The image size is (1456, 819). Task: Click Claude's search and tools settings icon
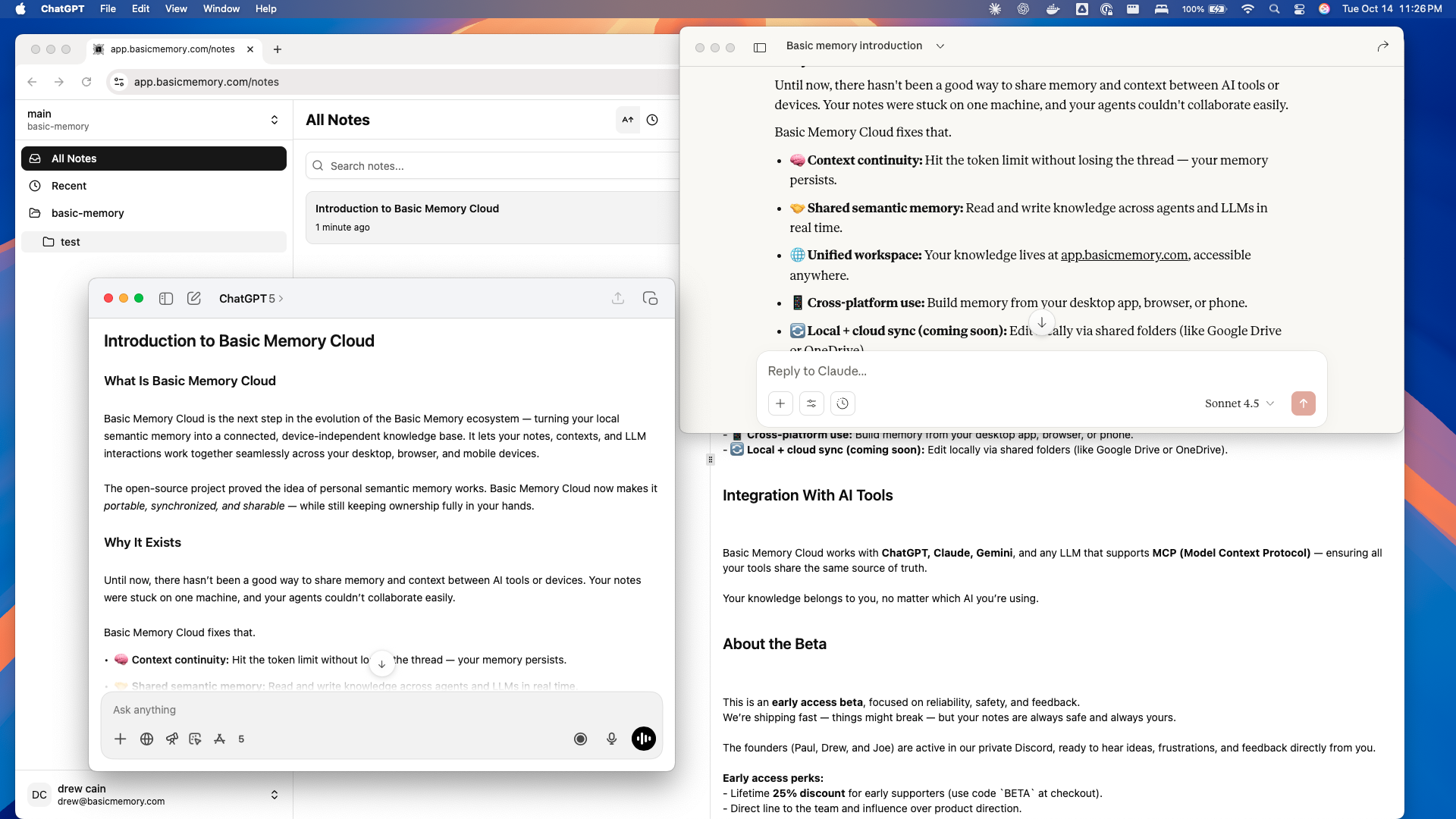click(x=811, y=403)
